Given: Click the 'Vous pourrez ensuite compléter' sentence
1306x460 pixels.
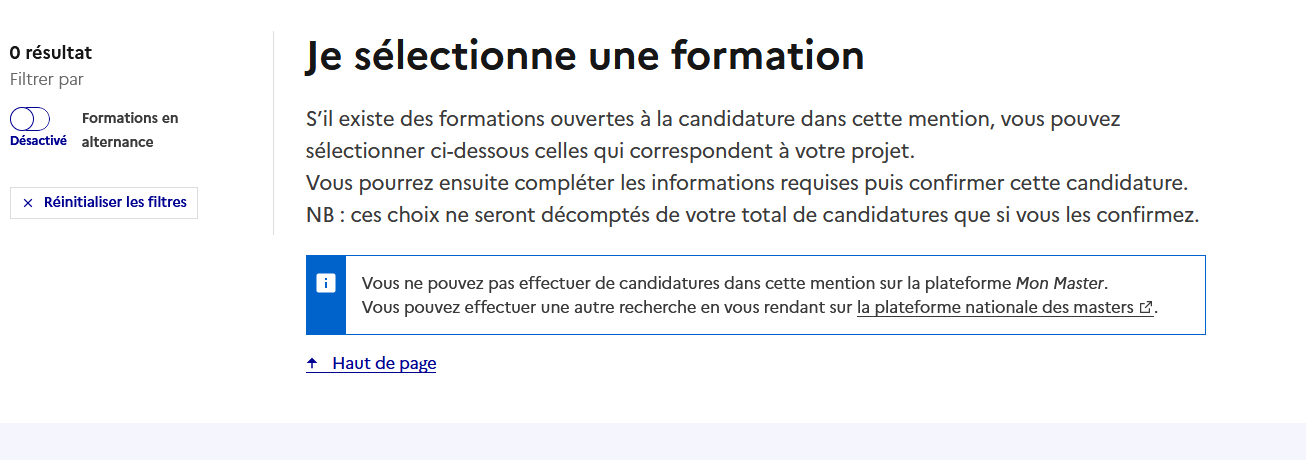Looking at the screenshot, I should [x=745, y=184].
